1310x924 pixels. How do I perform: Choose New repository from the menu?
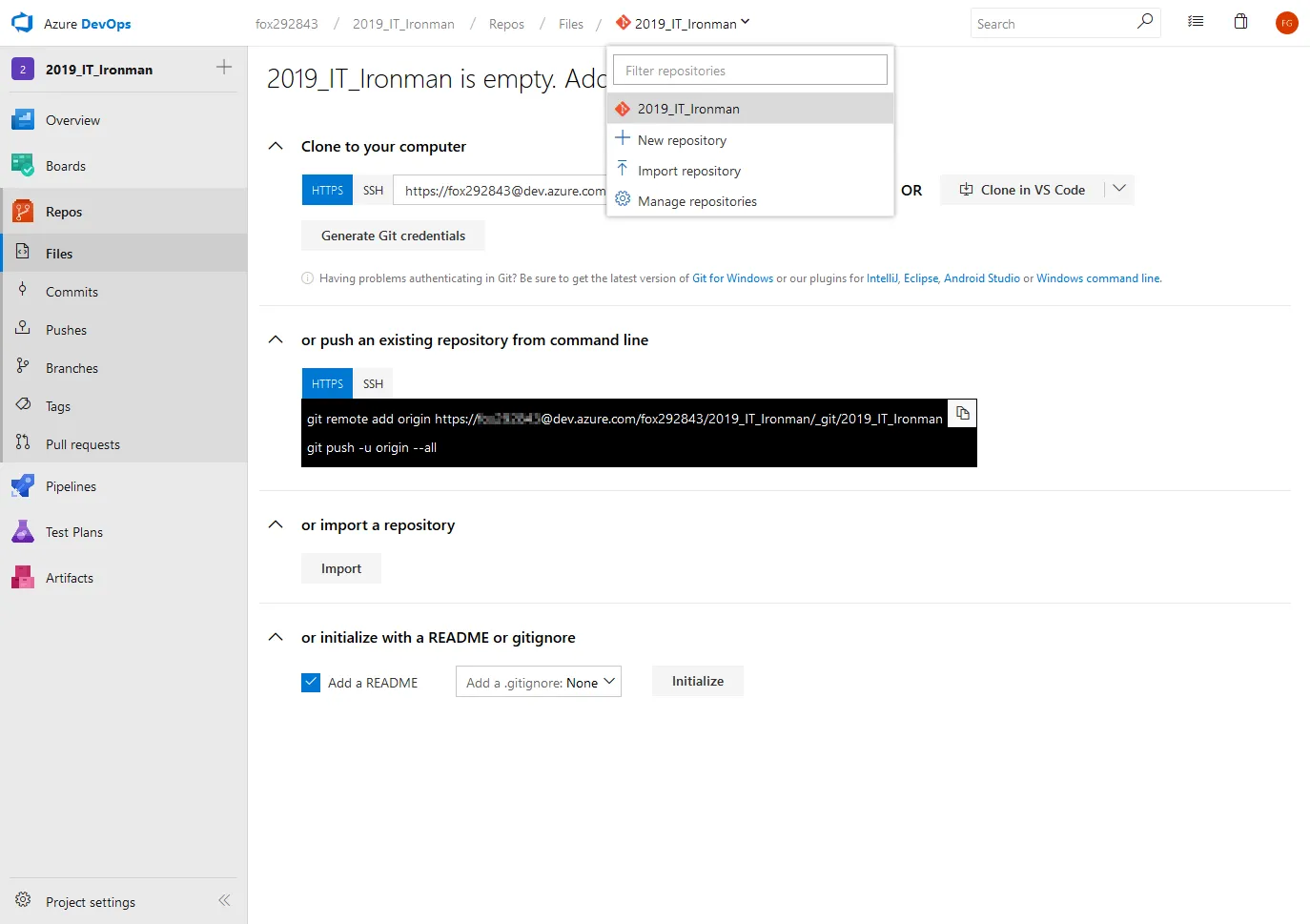point(682,140)
